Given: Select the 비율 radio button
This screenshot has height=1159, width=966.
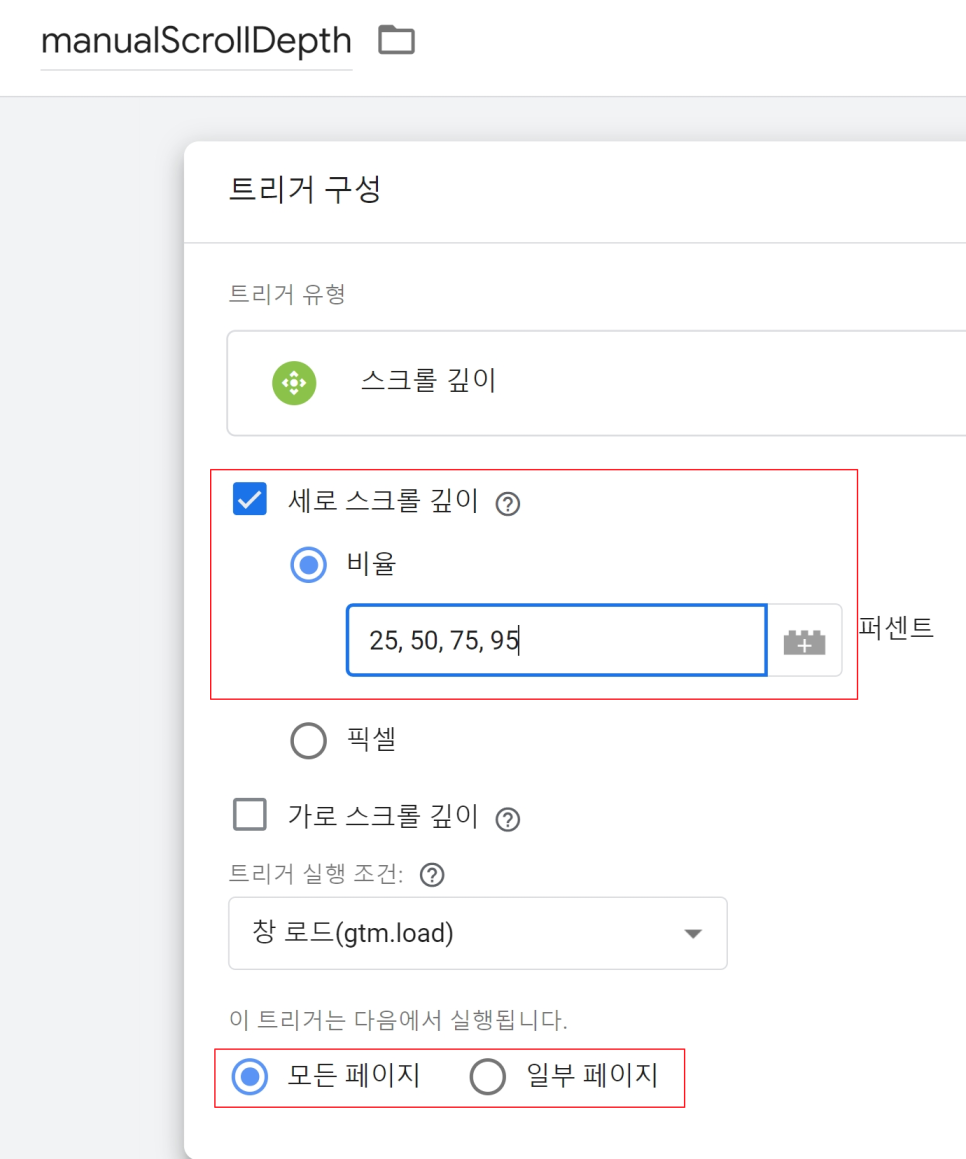Looking at the screenshot, I should (308, 563).
